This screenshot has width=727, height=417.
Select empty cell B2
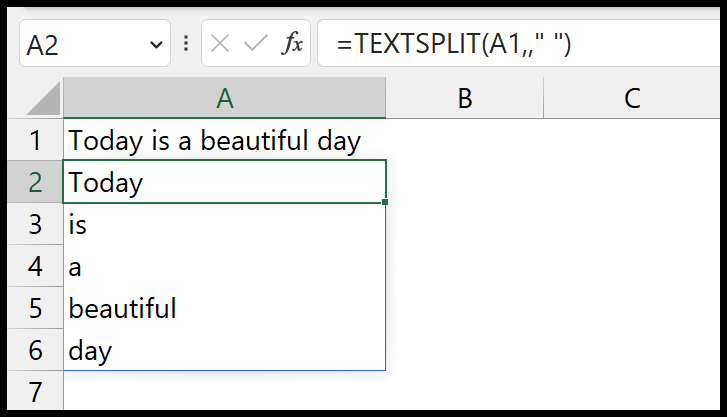click(x=465, y=182)
